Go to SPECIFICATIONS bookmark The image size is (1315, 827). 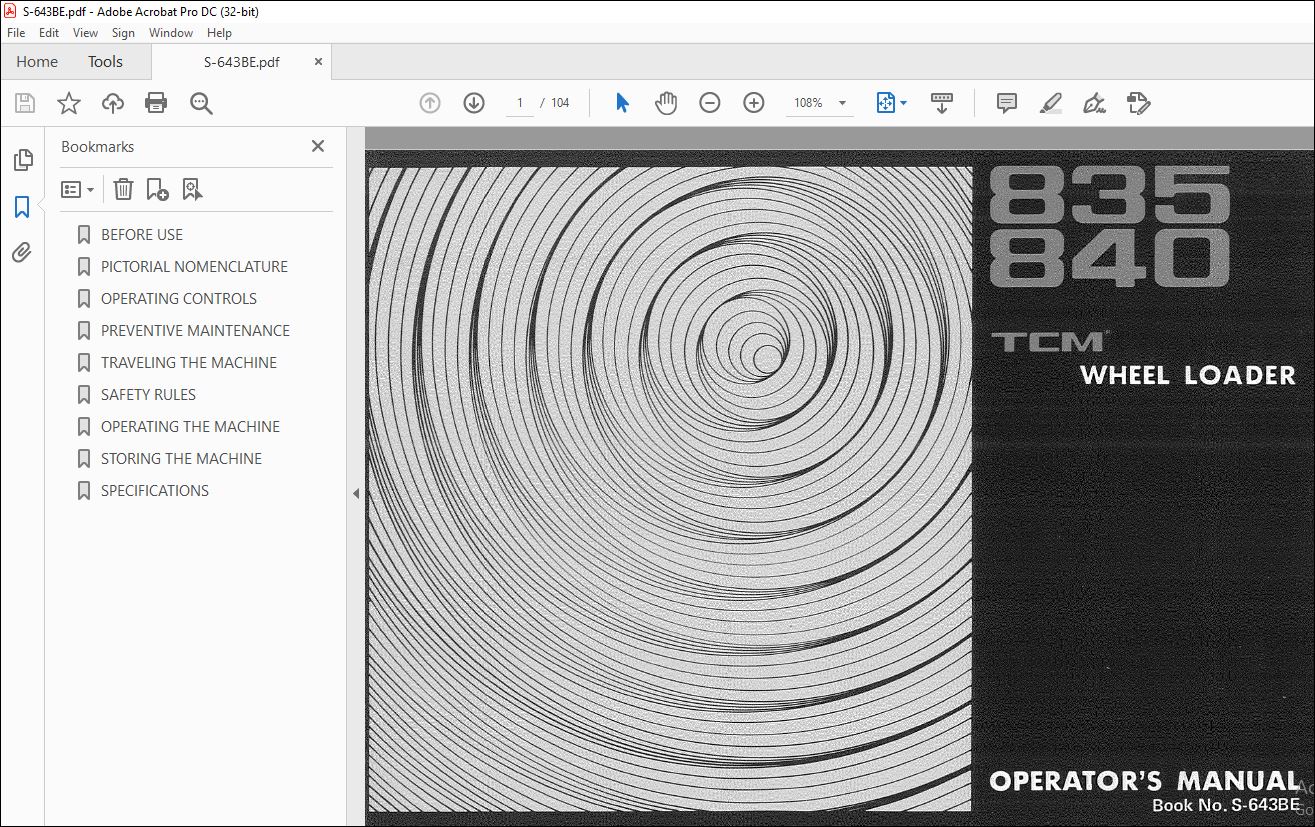[x=155, y=491]
